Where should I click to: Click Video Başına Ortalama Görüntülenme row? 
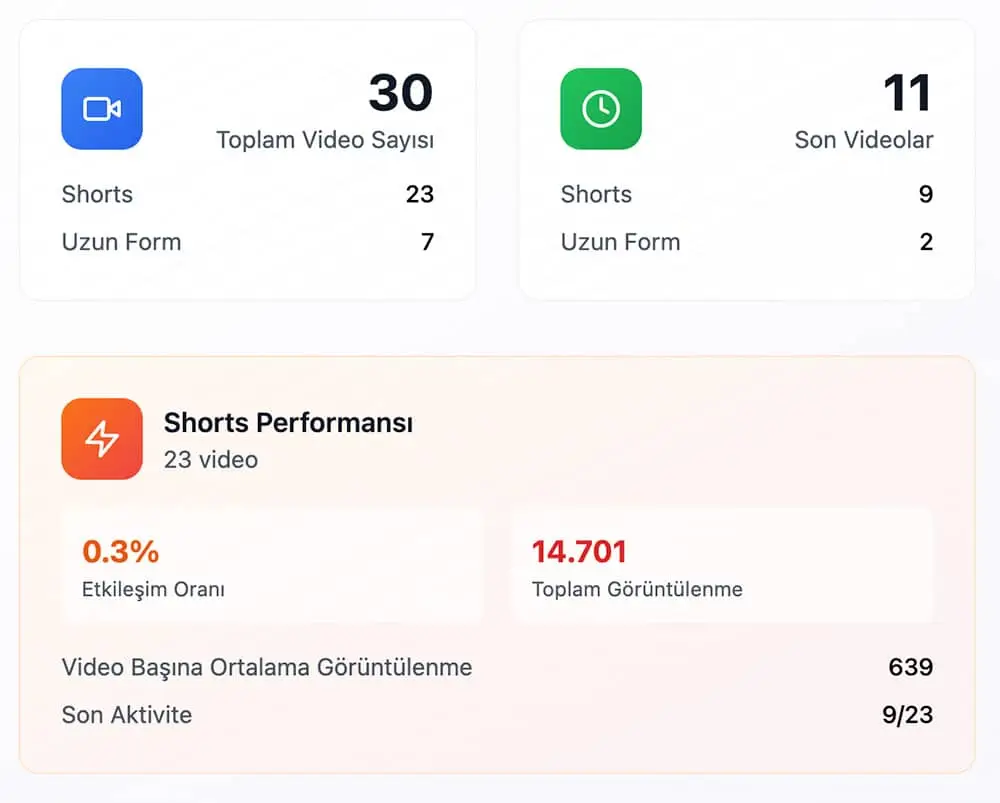tap(267, 667)
